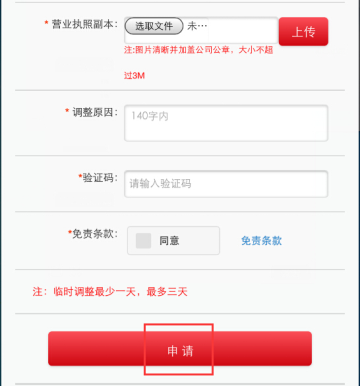Click the 未… selected-file name text
The width and height of the screenshot is (360, 386).
pyautogui.click(x=197, y=26)
